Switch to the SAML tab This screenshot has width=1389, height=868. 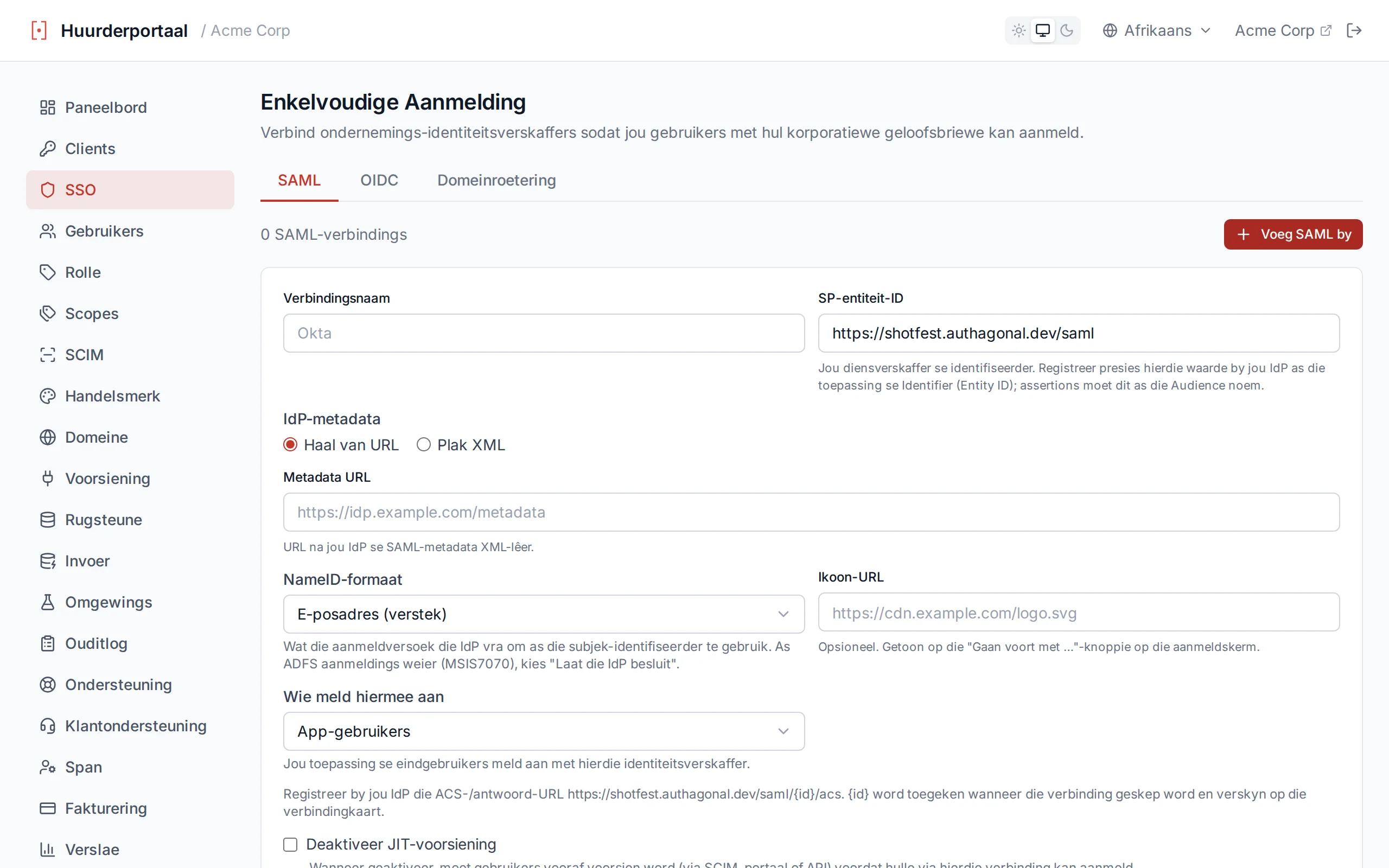tap(299, 180)
